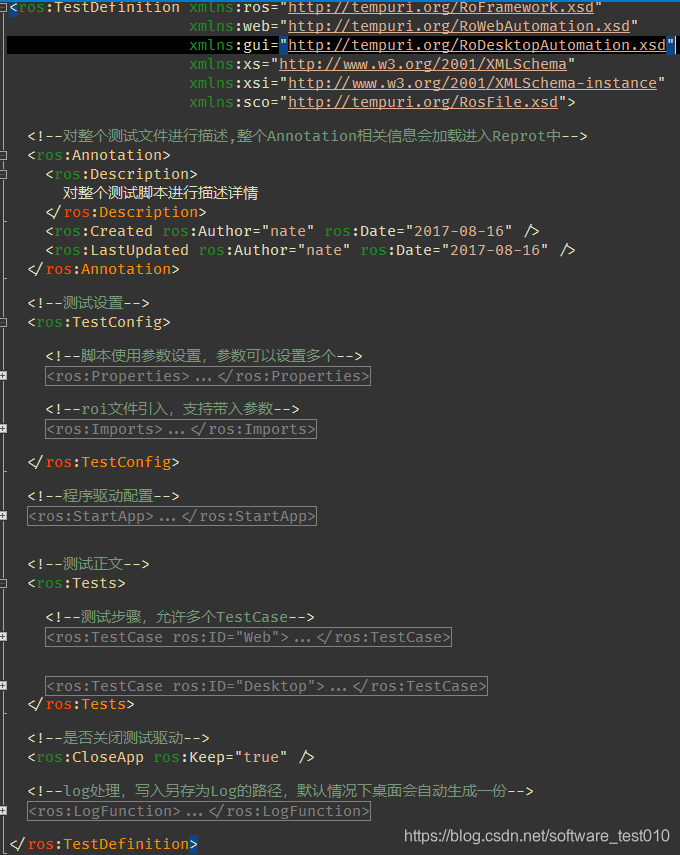
Task: Collapse the ros:Annotation fold marker
Action: tap(3, 156)
